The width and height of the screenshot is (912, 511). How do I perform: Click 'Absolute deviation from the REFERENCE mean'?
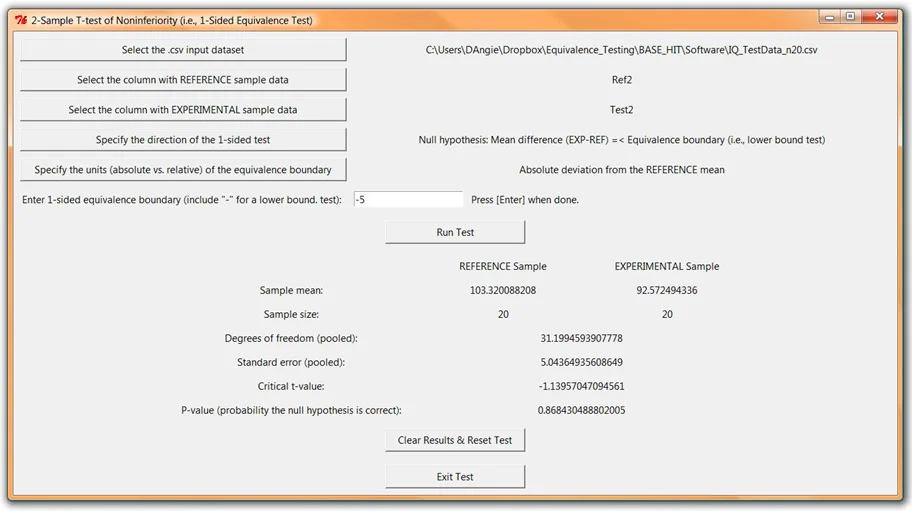[622, 170]
